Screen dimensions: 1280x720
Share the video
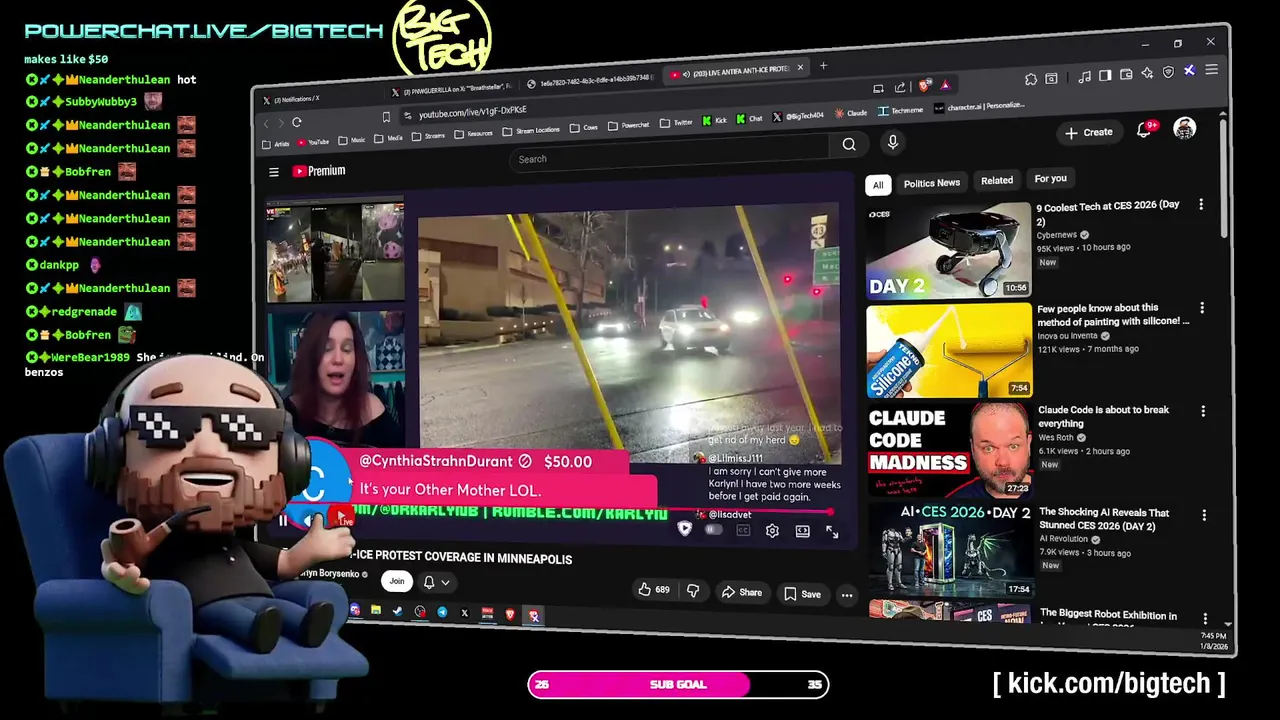coord(742,592)
